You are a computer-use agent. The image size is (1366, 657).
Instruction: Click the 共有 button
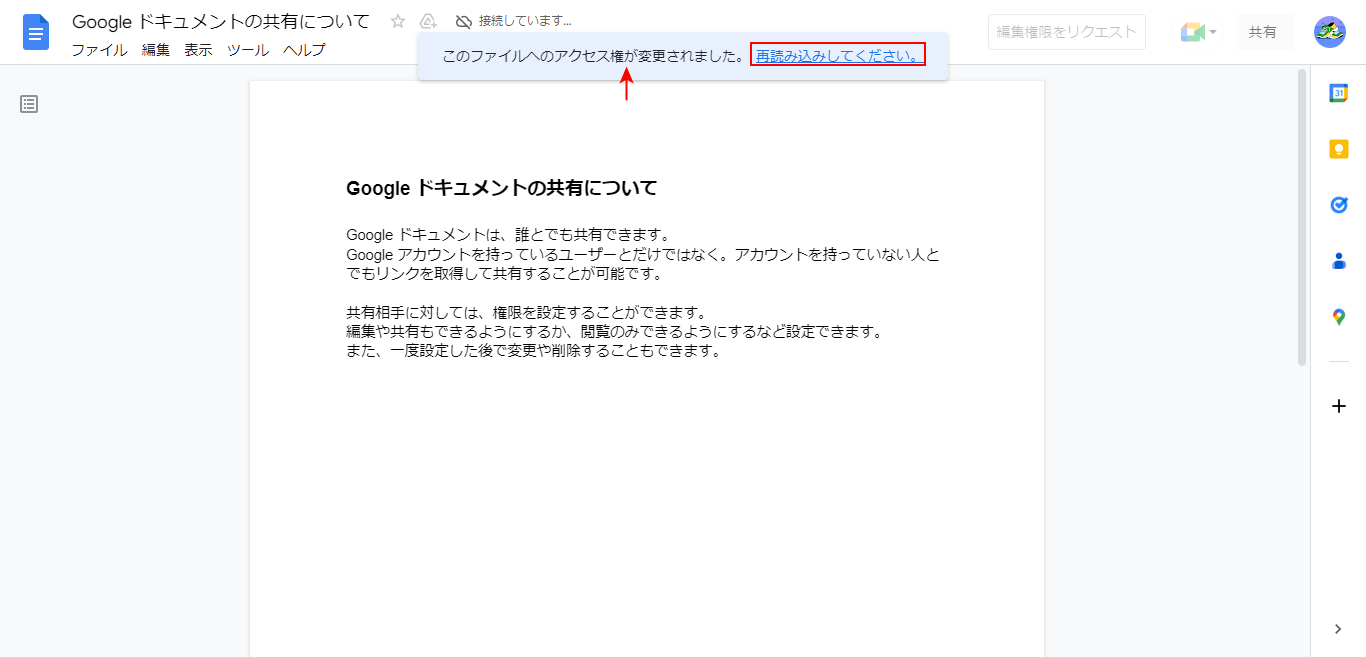point(1263,32)
